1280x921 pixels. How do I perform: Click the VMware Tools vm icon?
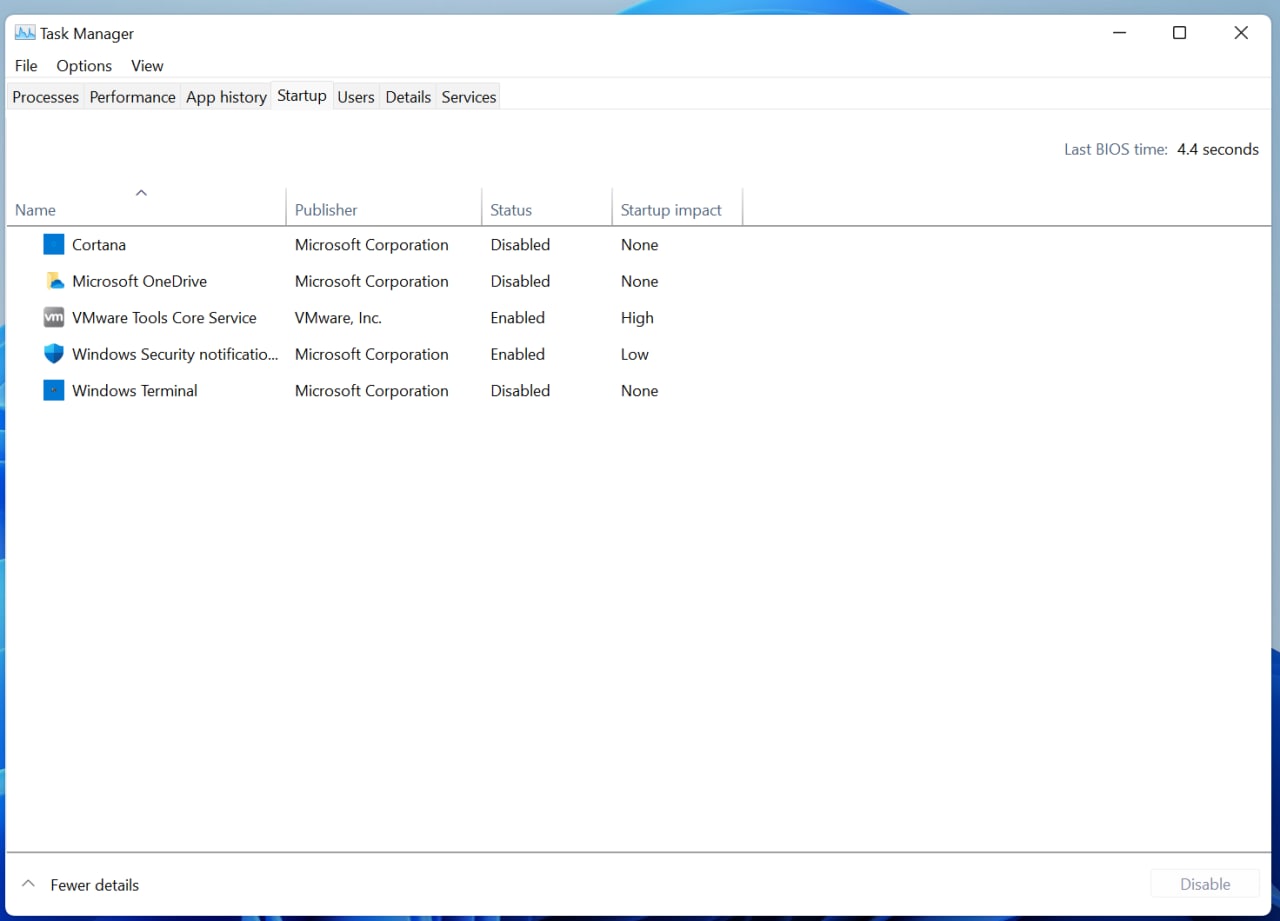[x=54, y=318]
